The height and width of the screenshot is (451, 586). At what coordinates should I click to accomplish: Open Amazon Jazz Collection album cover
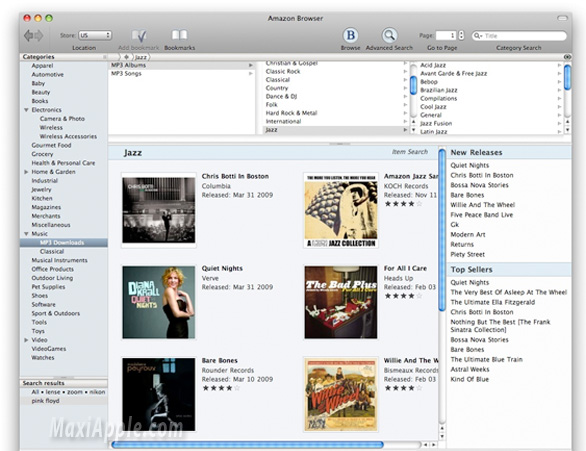[x=341, y=210]
